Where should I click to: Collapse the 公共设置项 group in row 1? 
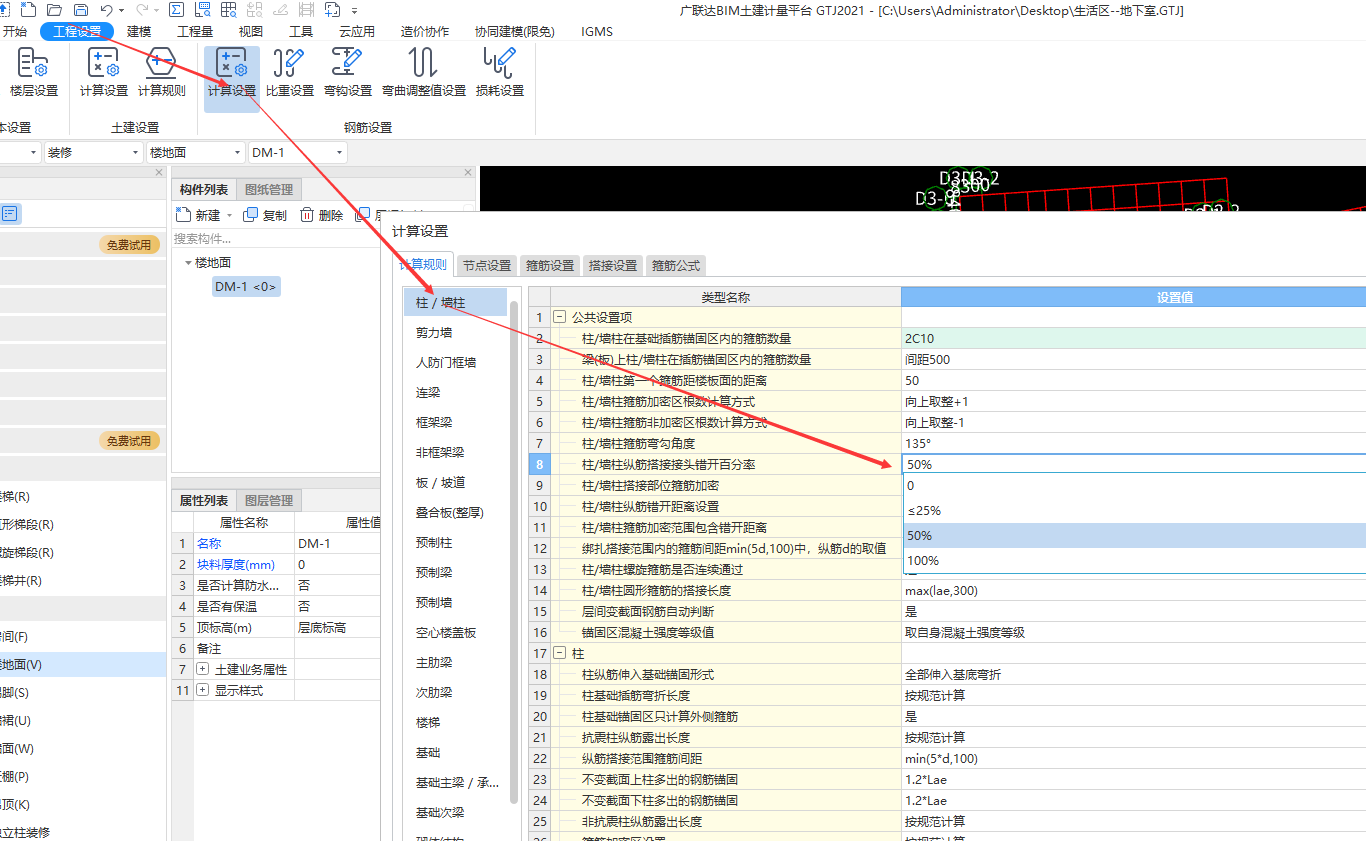[x=560, y=317]
